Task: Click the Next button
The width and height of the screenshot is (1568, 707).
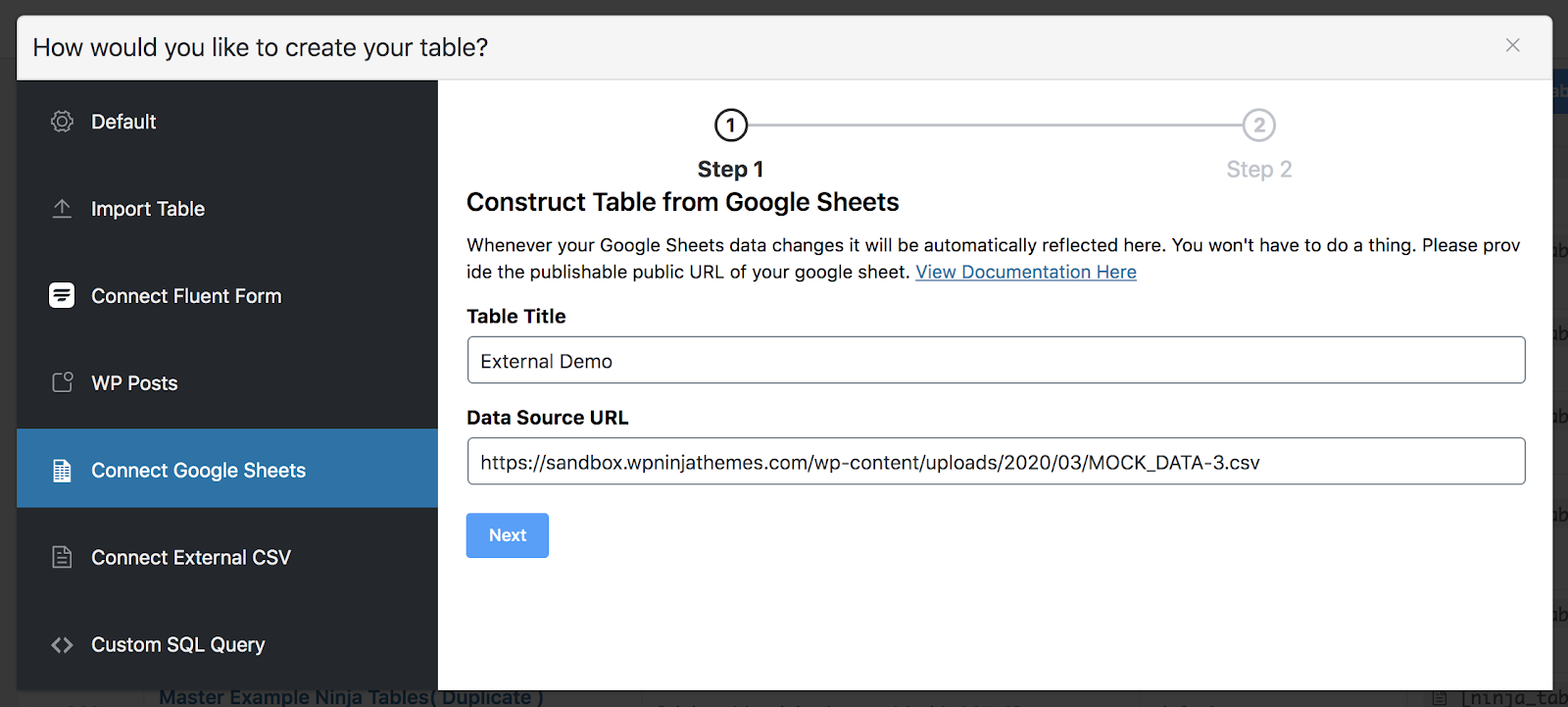Action: coord(508,535)
